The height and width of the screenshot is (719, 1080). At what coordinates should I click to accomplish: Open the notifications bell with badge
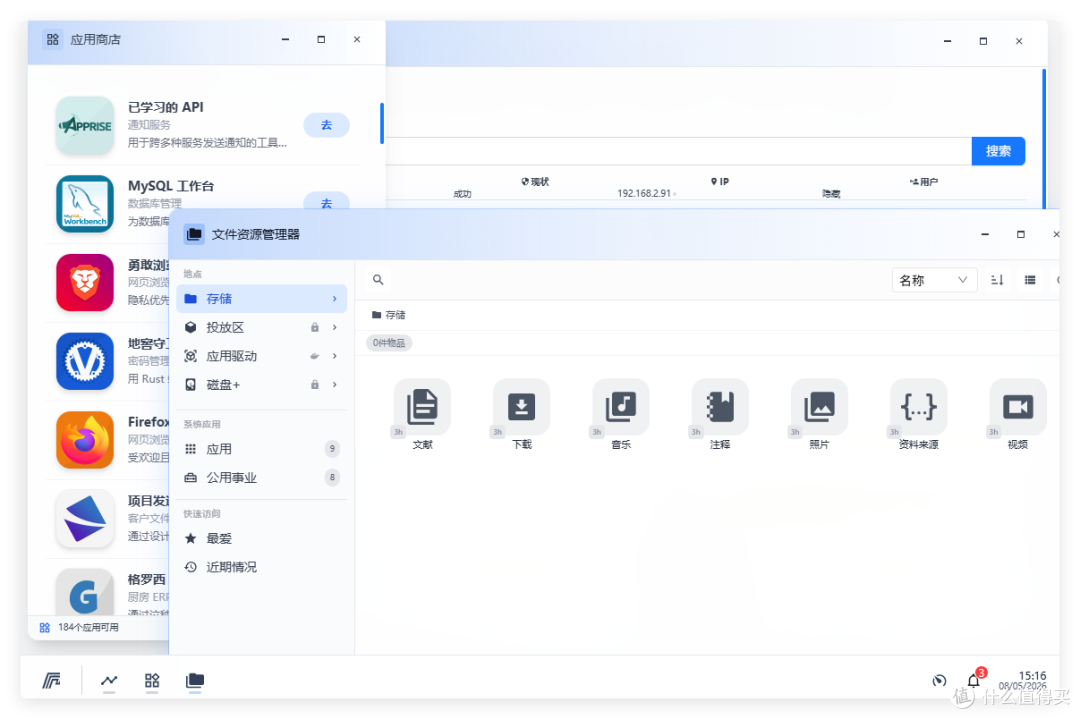[x=975, y=679]
